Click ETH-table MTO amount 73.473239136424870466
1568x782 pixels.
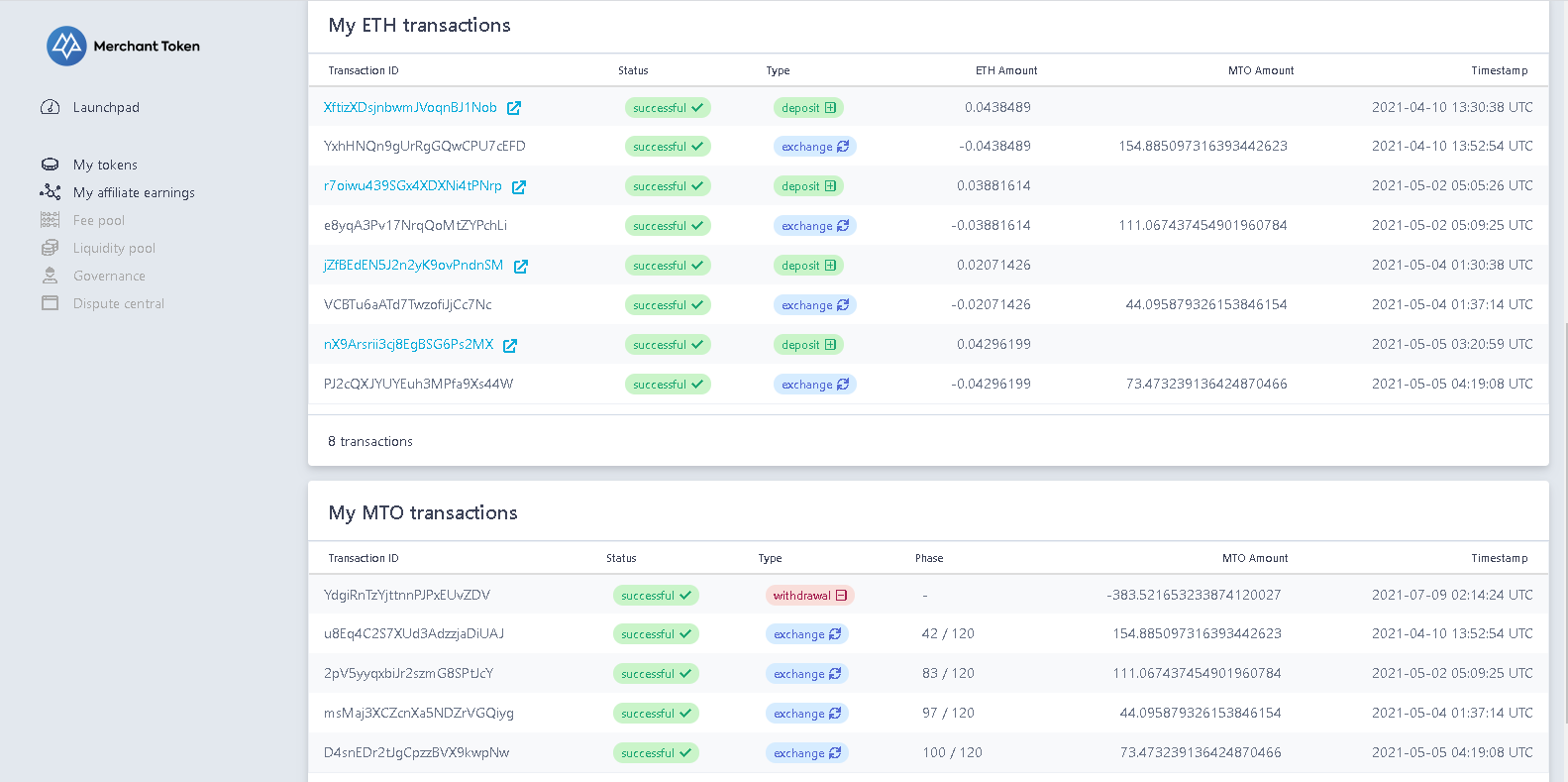[x=1206, y=384]
